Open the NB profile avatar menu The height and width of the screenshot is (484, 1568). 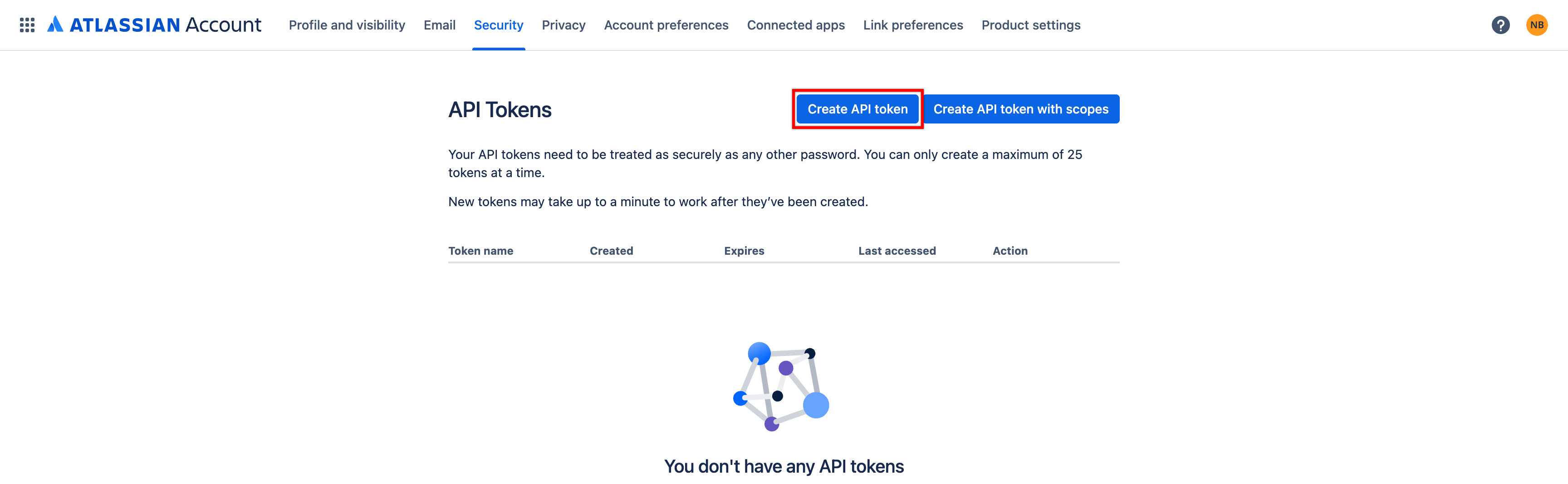(1538, 25)
